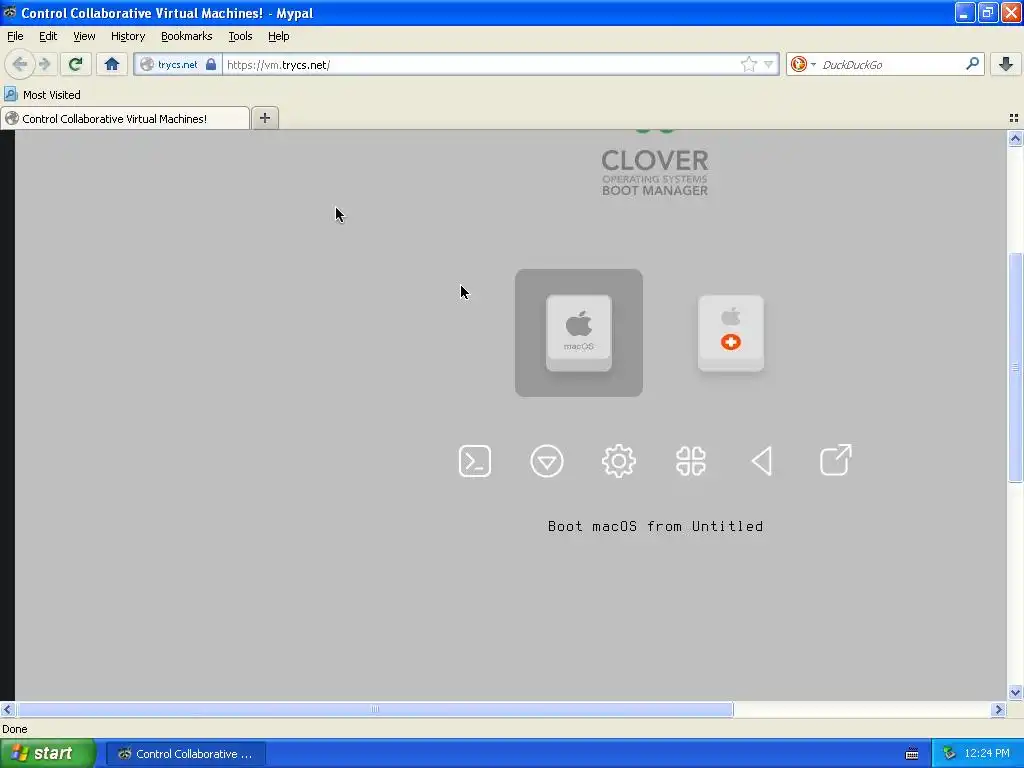
Task: Bookmark this page with the star
Action: coord(748,64)
